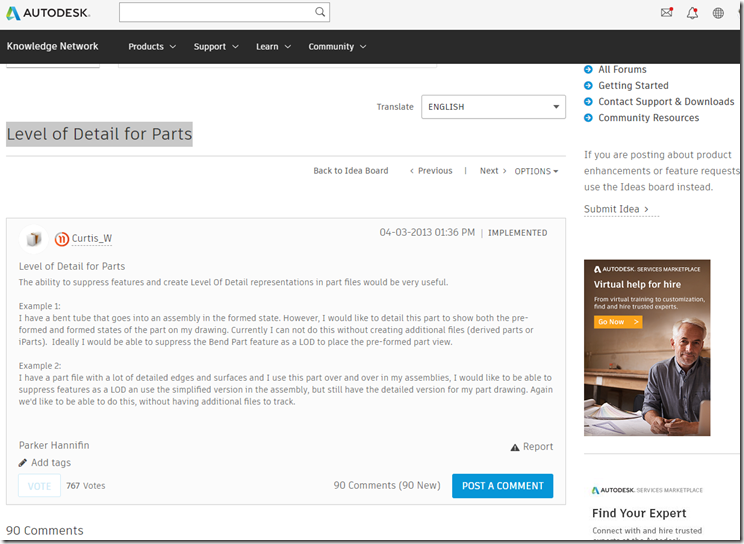744x544 pixels.
Task: Click the 90 Comments (90 New) link
Action: coord(387,485)
